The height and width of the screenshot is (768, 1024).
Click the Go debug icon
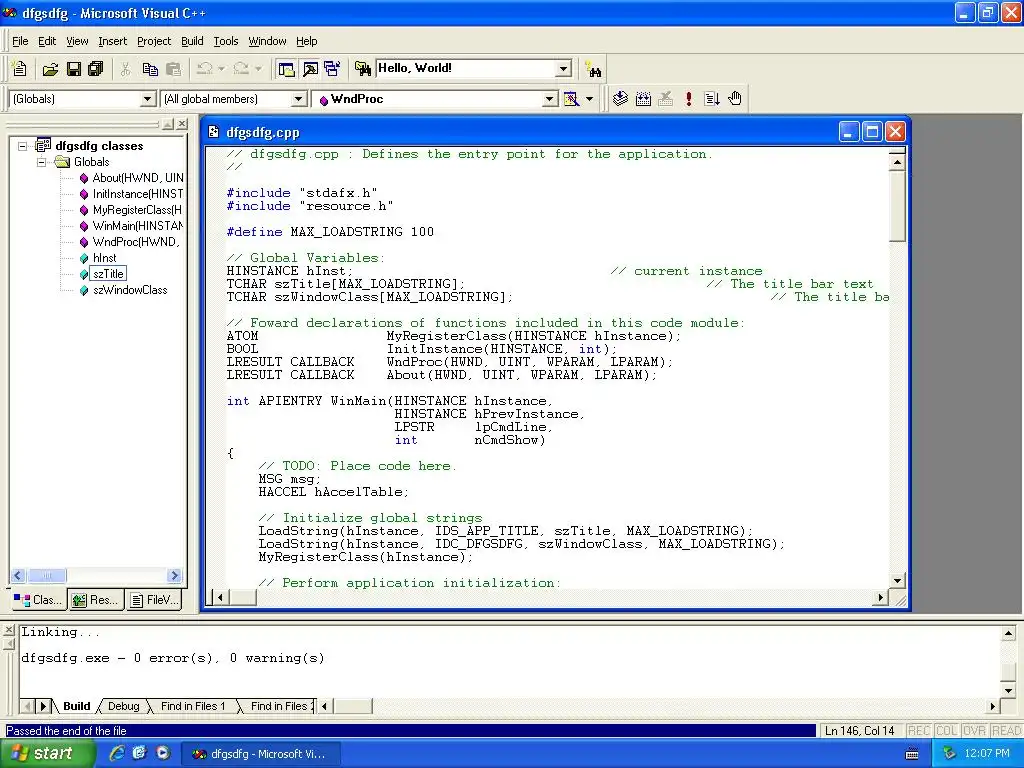(x=712, y=99)
